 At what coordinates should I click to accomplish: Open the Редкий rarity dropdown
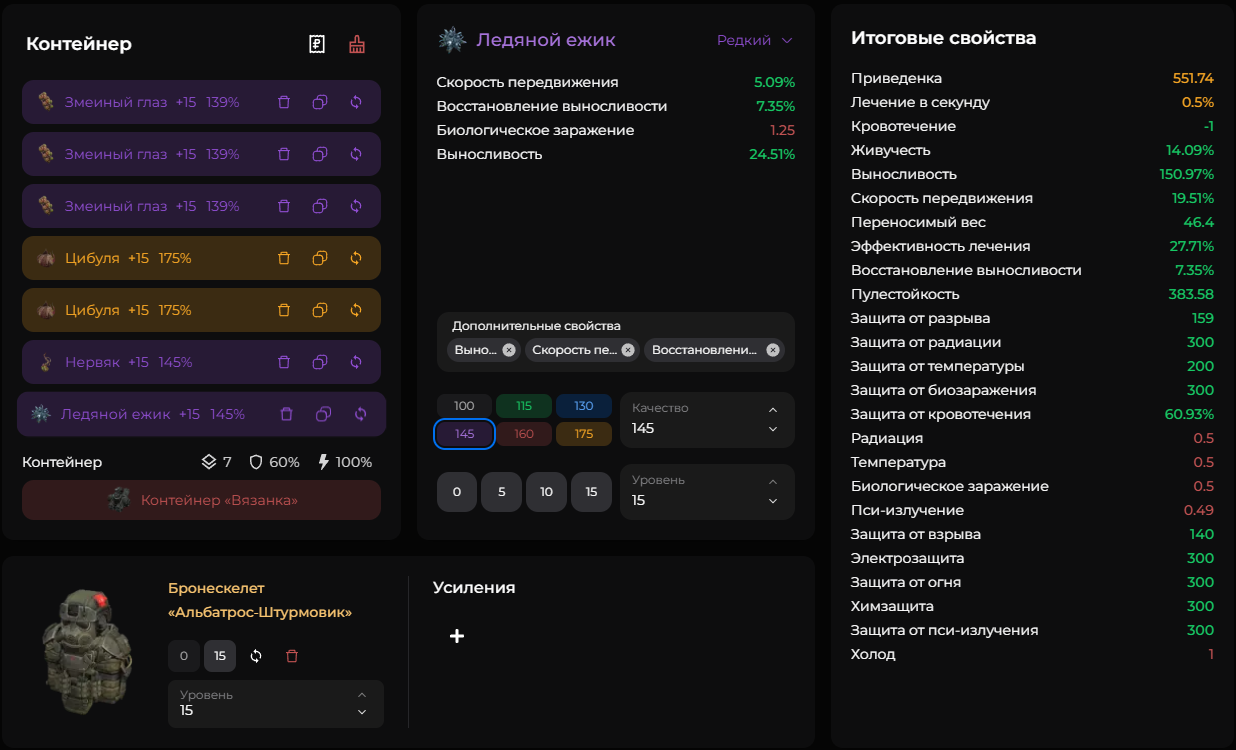755,41
